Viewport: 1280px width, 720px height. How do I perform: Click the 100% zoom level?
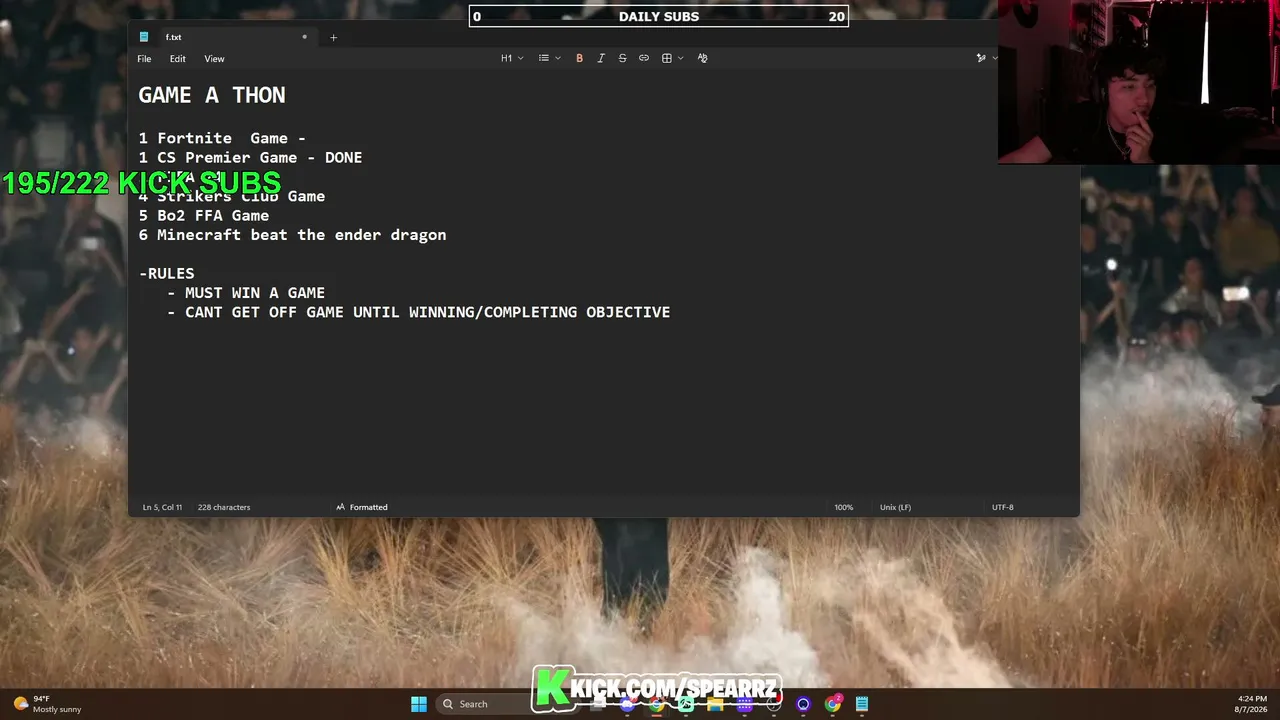coord(844,507)
